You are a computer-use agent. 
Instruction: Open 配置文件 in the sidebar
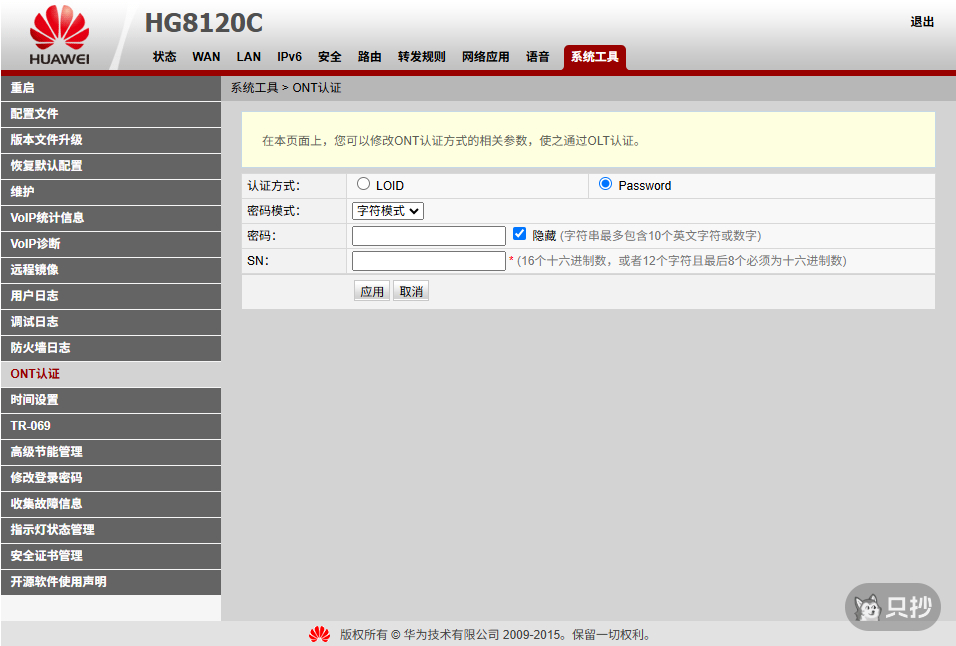click(111, 114)
